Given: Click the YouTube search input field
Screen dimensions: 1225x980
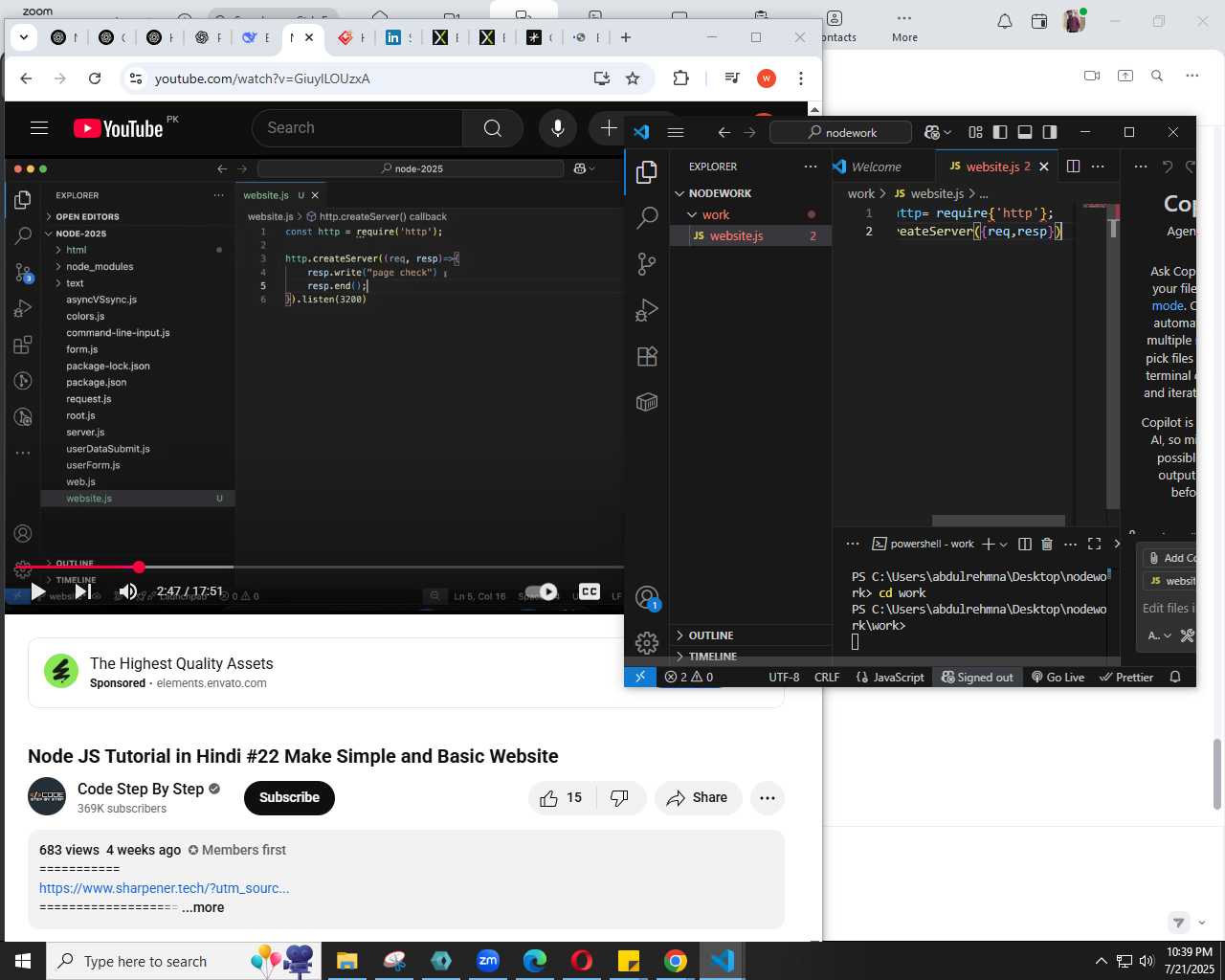Looking at the screenshot, I should pos(357,128).
